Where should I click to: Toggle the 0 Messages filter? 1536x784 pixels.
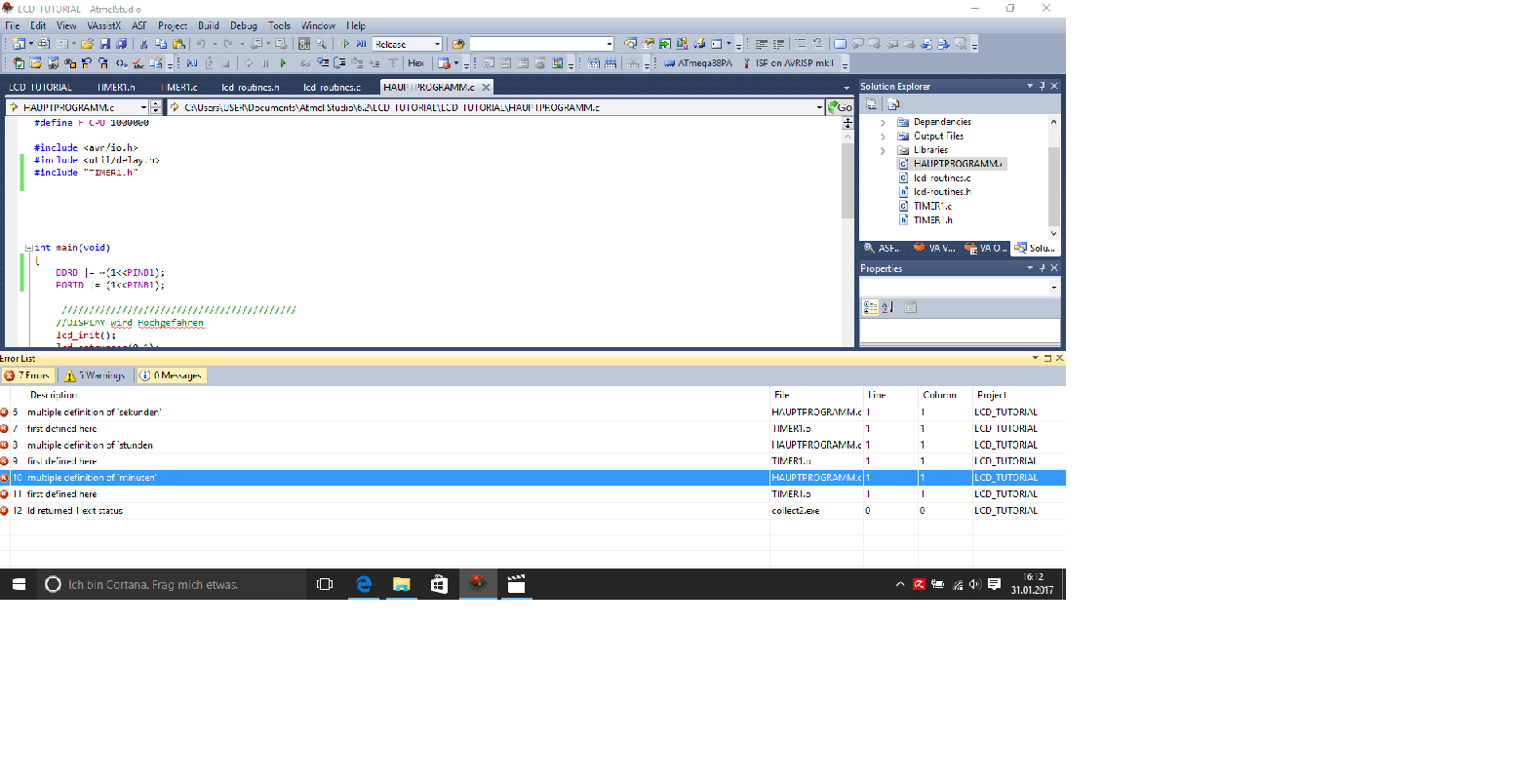[172, 375]
